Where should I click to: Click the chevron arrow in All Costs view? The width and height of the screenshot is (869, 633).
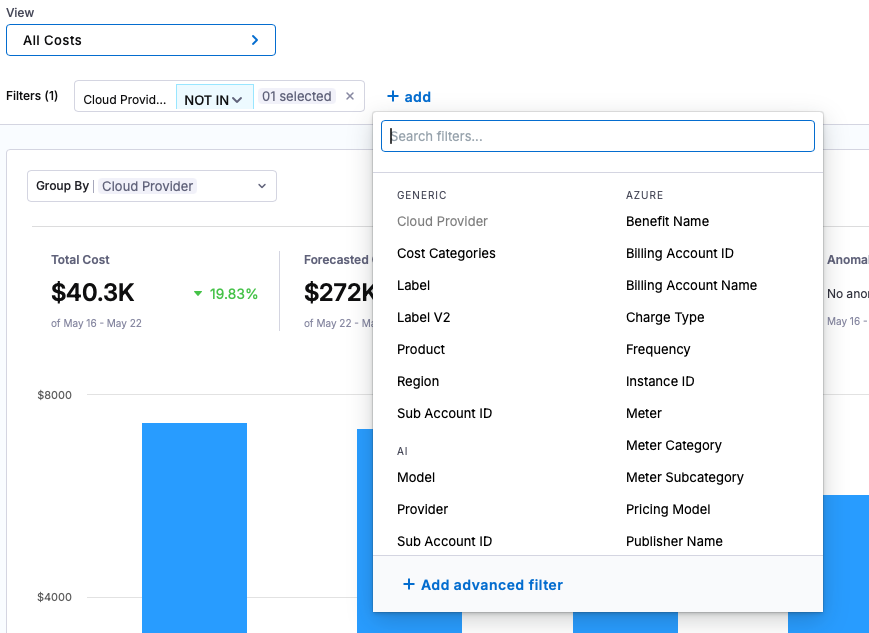click(255, 40)
